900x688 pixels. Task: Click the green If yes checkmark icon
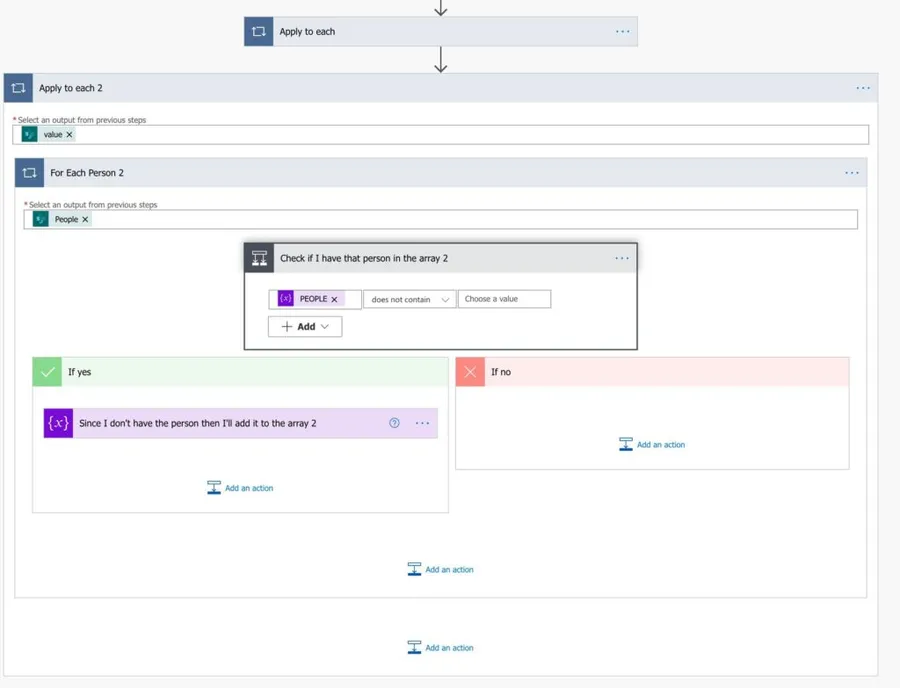[x=47, y=372]
